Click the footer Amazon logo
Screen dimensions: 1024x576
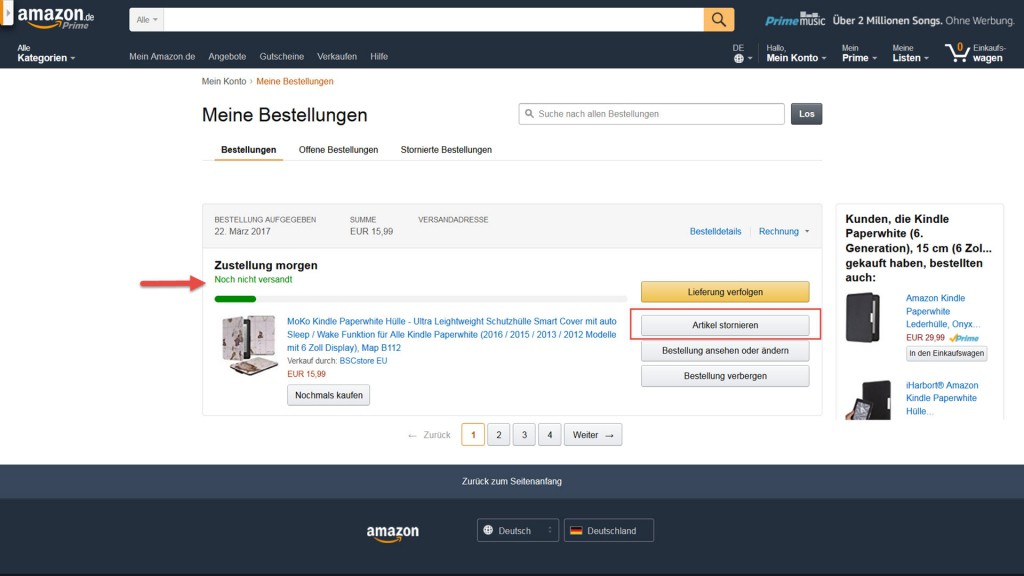392,533
